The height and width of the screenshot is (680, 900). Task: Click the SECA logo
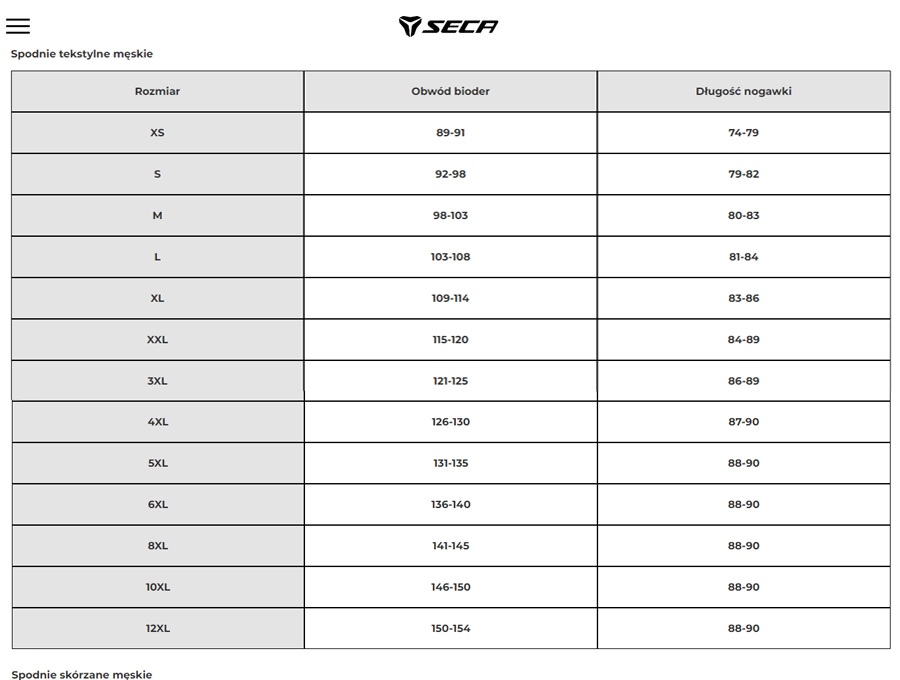(x=448, y=26)
